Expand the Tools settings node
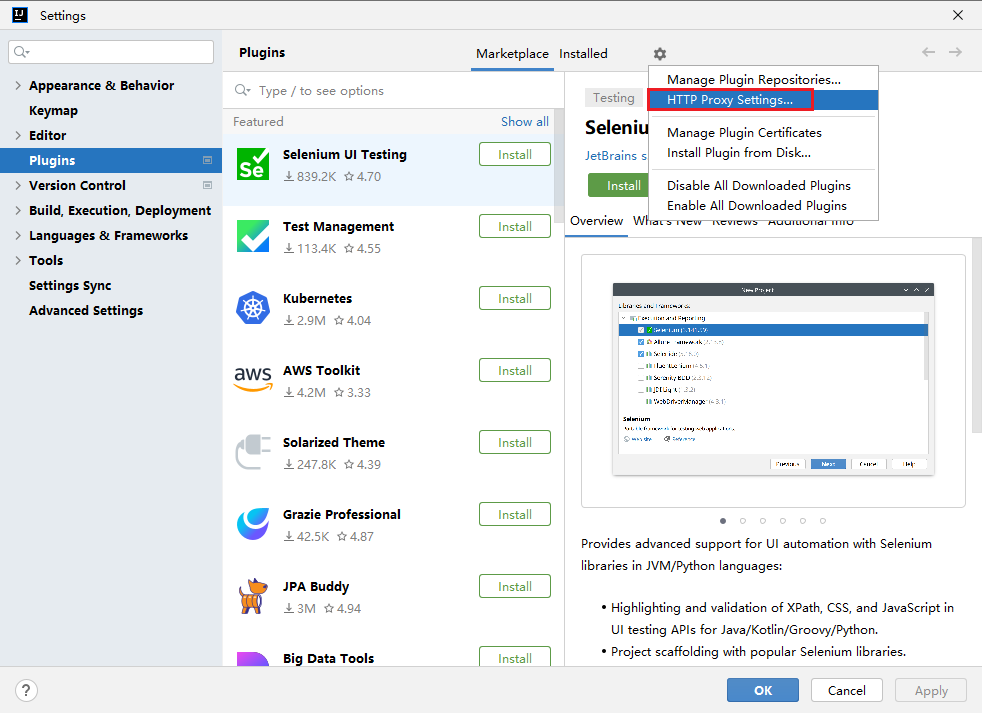982x713 pixels. click(x=18, y=261)
